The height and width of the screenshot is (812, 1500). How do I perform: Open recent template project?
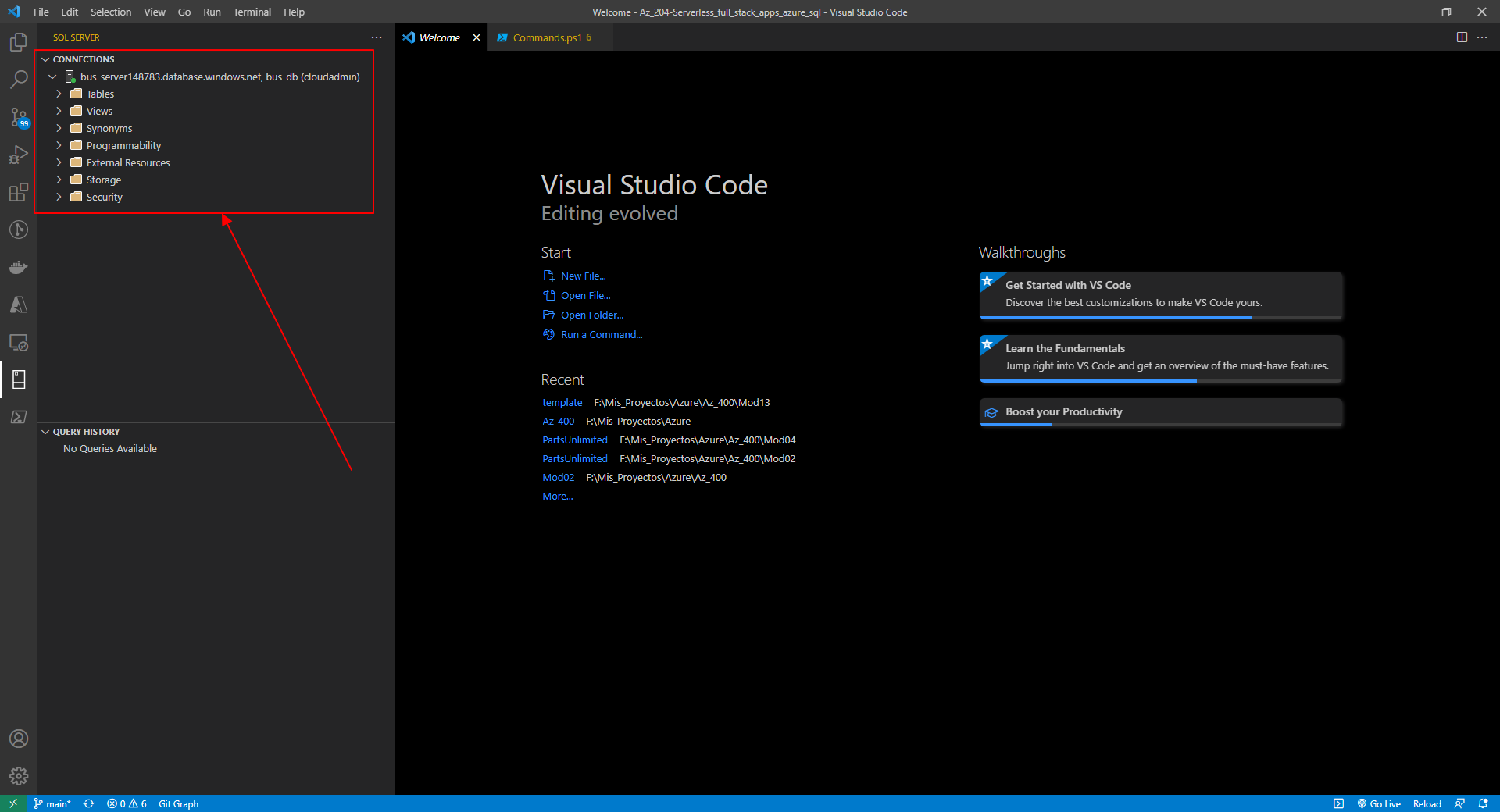[562, 402]
